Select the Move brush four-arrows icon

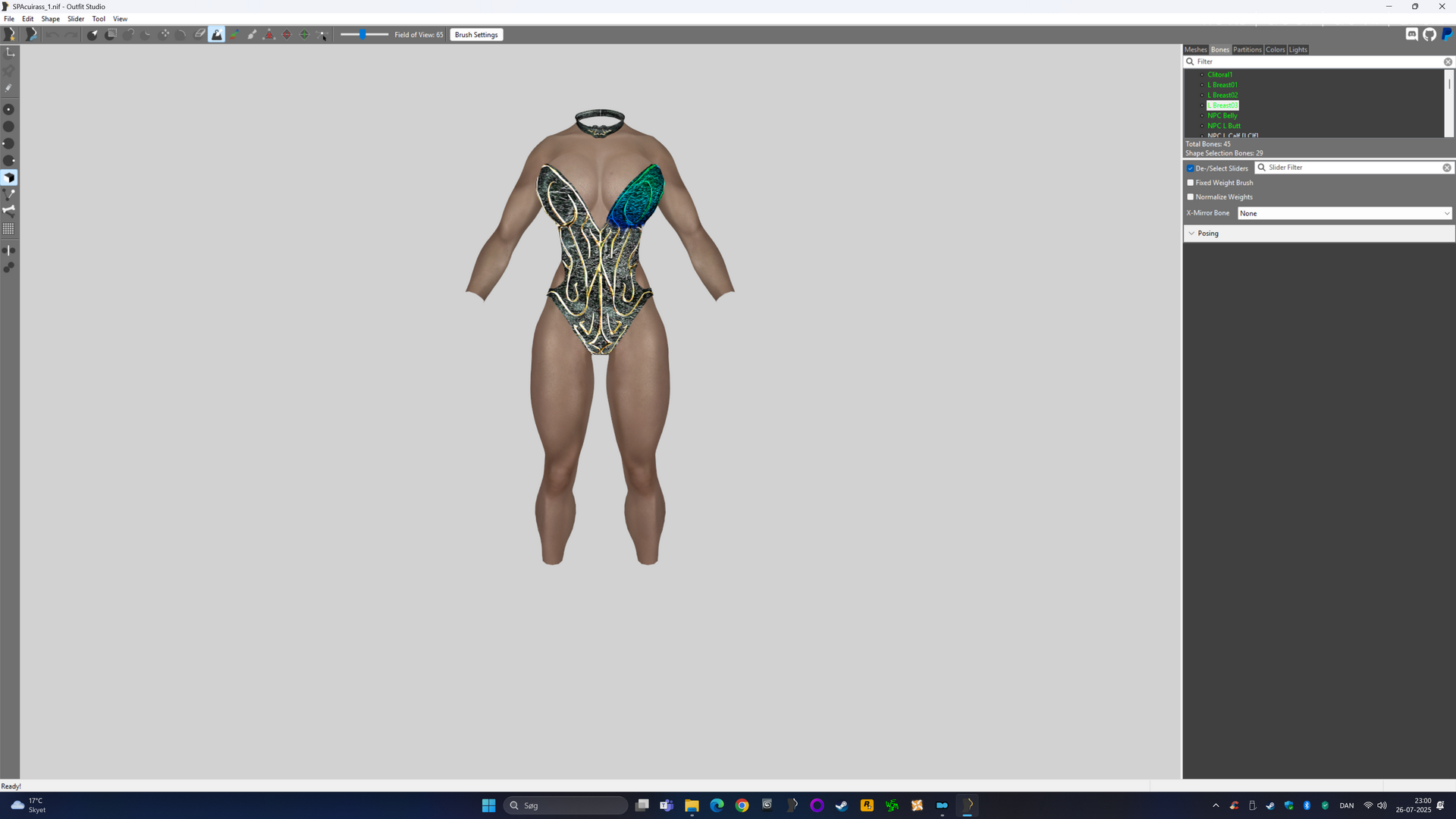coord(164,35)
